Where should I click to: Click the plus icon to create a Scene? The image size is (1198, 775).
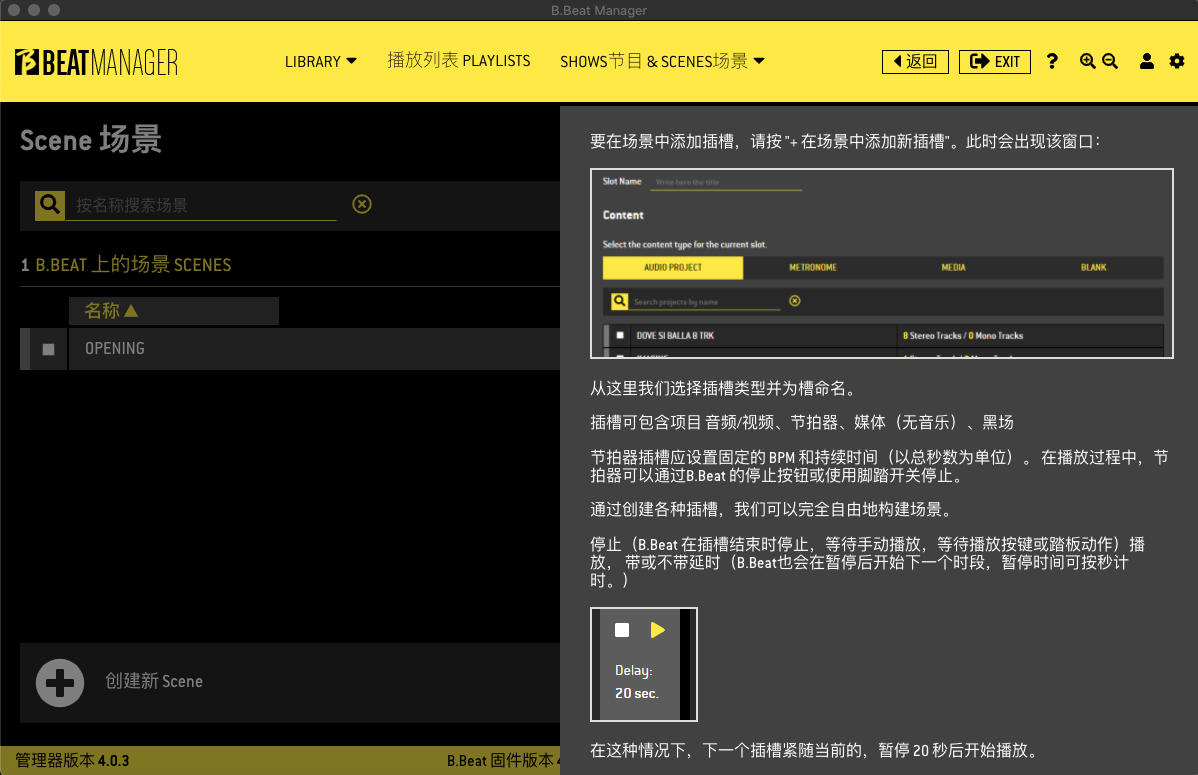tap(60, 683)
